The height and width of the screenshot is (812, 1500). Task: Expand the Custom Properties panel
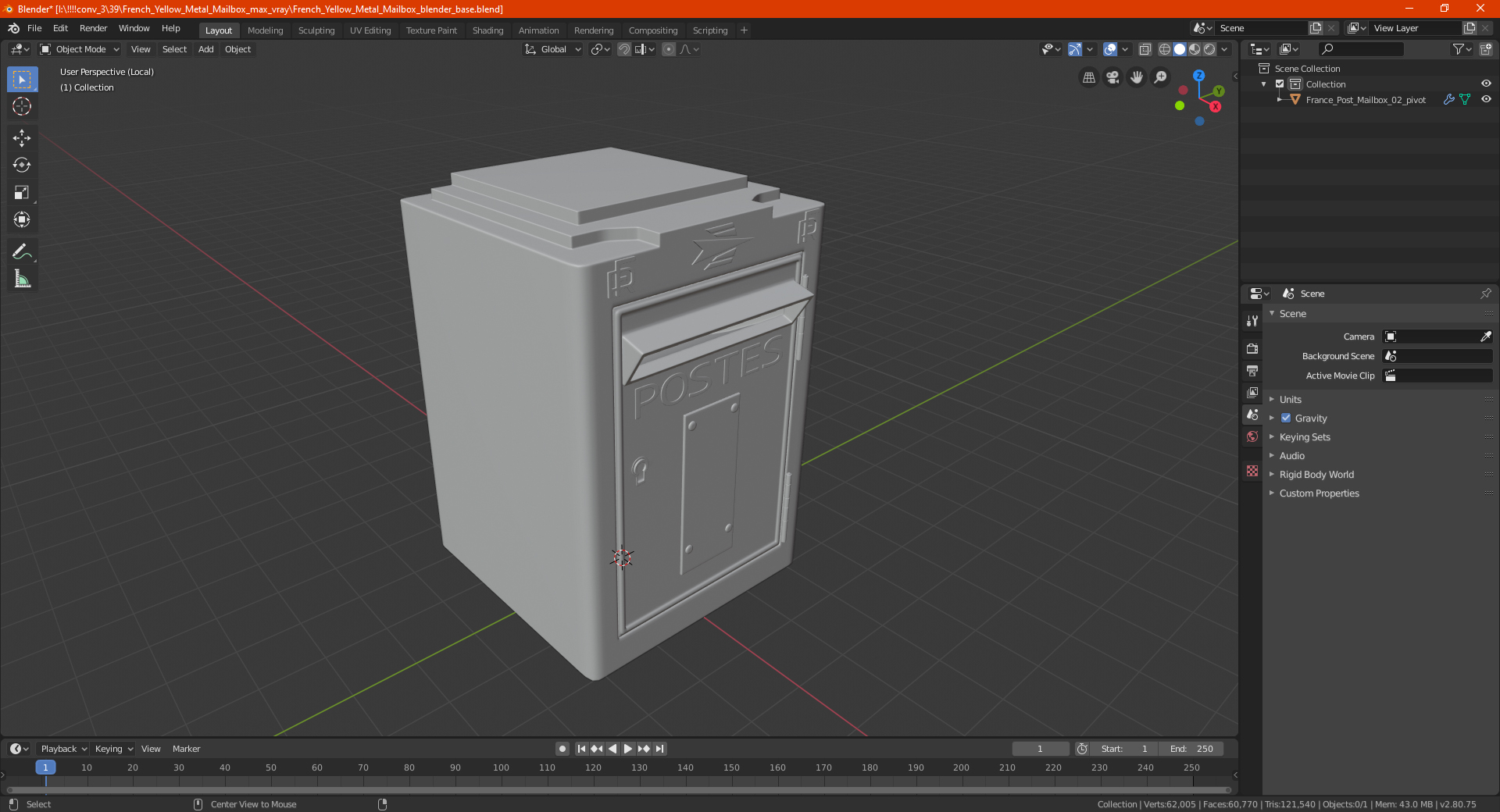pos(1319,493)
